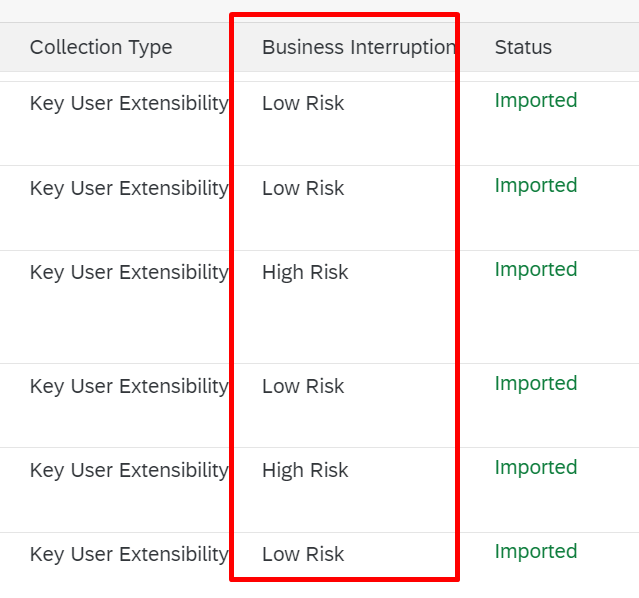Click Key User Extensibility beside the first High Risk
The height and width of the screenshot is (598, 639).
pos(129,273)
